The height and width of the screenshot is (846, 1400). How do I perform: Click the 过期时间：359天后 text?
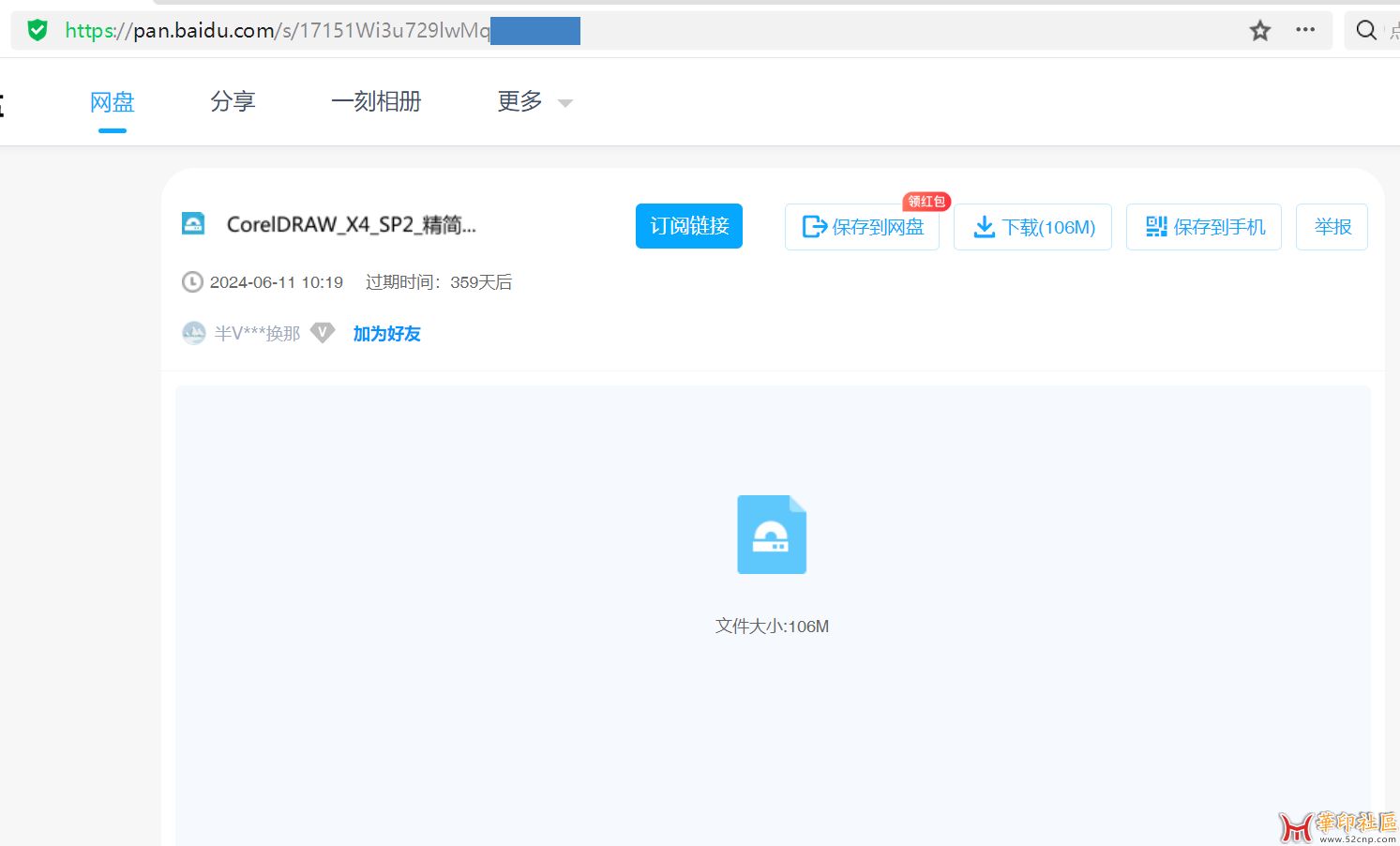(439, 282)
